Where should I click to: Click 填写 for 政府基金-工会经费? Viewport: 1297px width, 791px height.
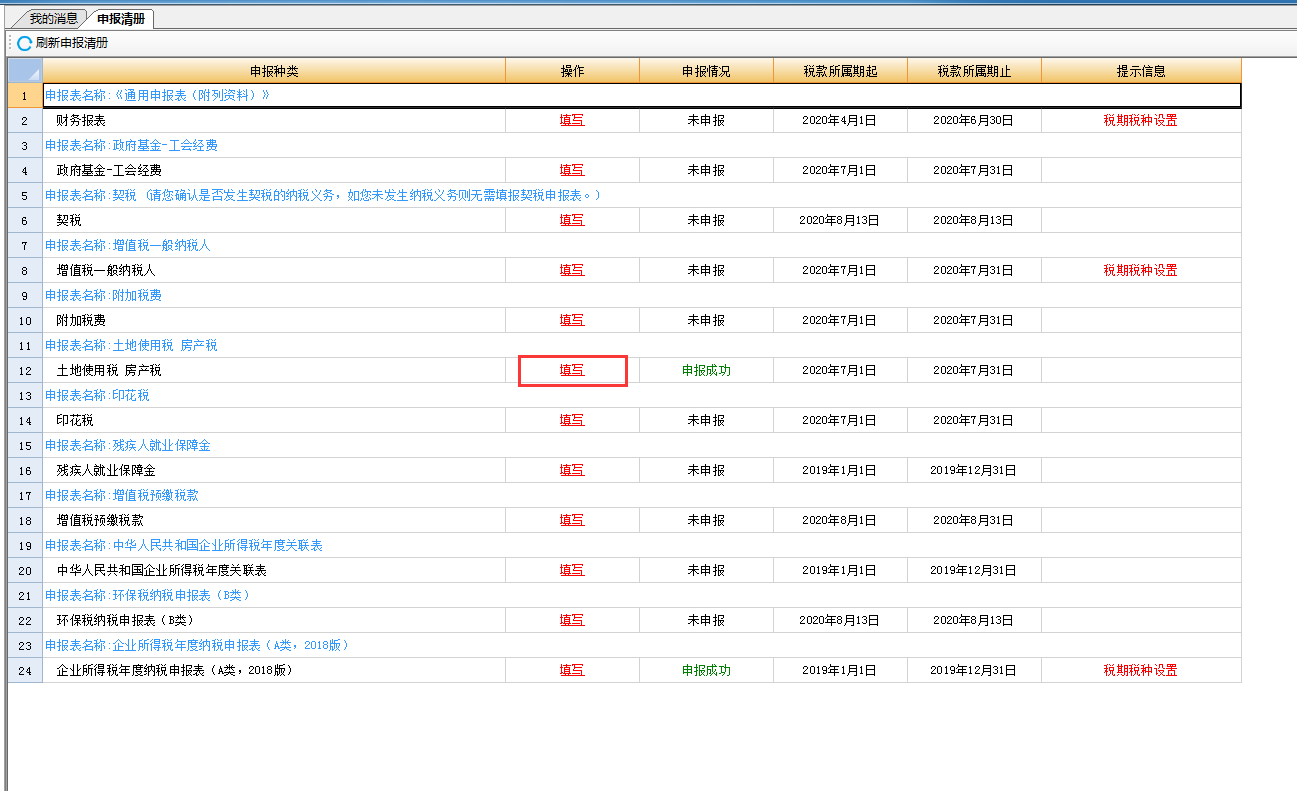coord(572,170)
